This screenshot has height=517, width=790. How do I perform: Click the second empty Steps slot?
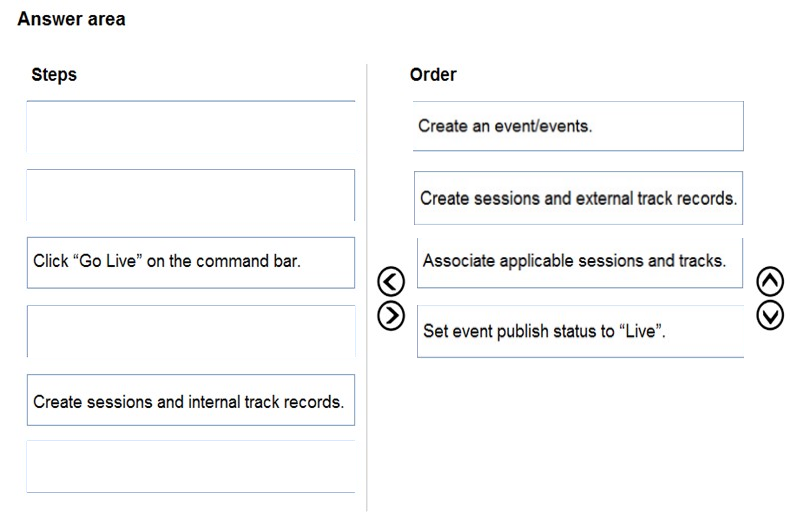pos(191,195)
